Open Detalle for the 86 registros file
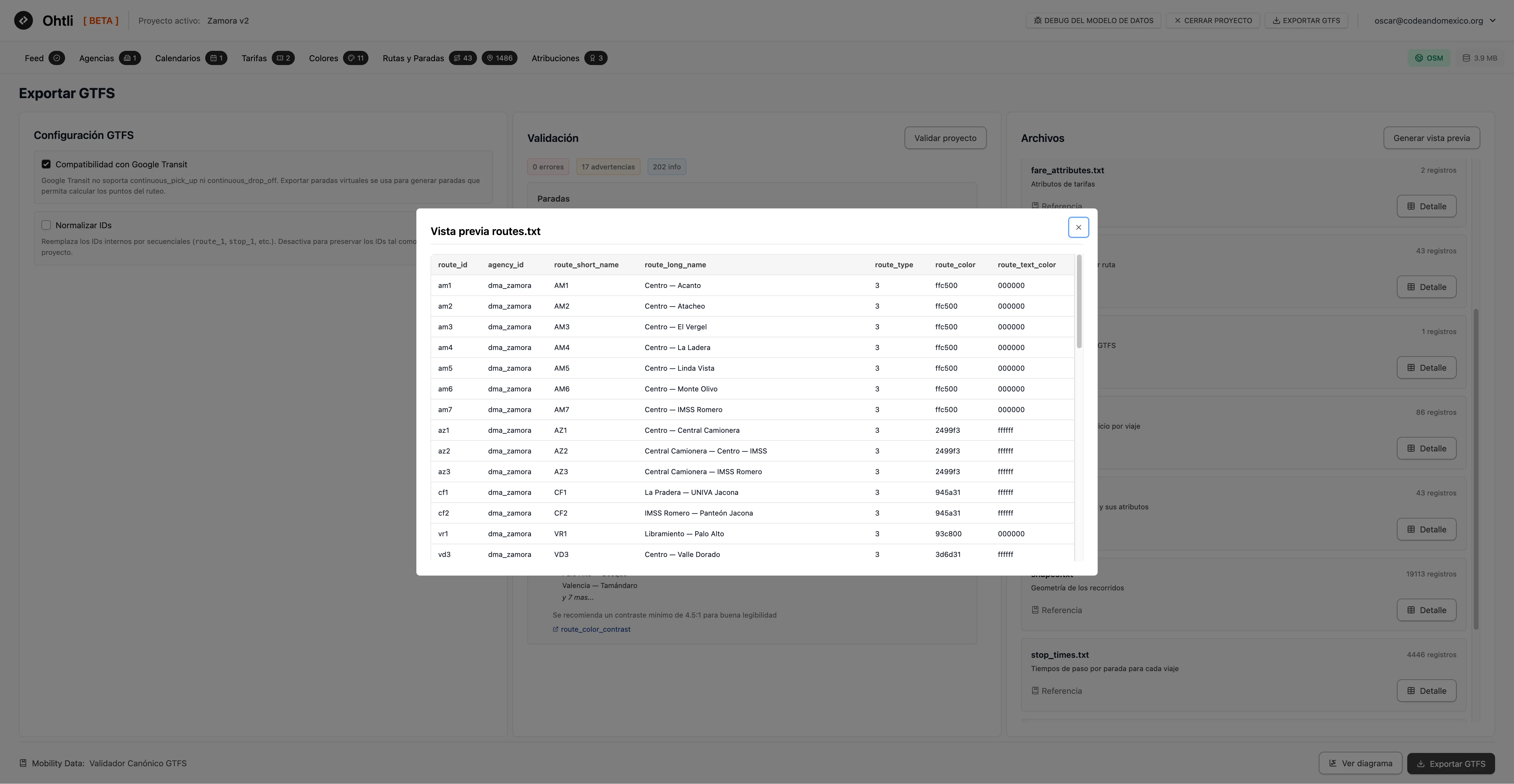Screen dimensions: 1514x784 (x=1426, y=448)
